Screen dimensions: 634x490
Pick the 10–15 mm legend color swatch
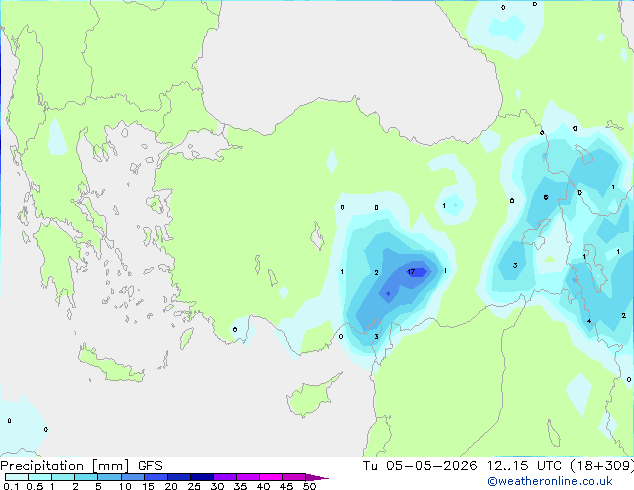pyautogui.click(x=132, y=477)
